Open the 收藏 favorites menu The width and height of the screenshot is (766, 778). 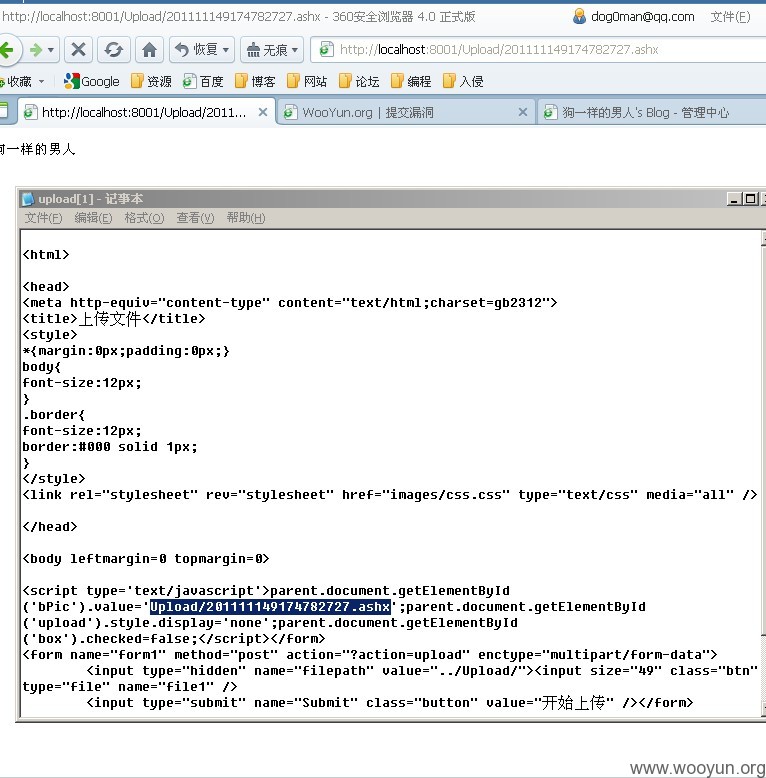(22, 81)
